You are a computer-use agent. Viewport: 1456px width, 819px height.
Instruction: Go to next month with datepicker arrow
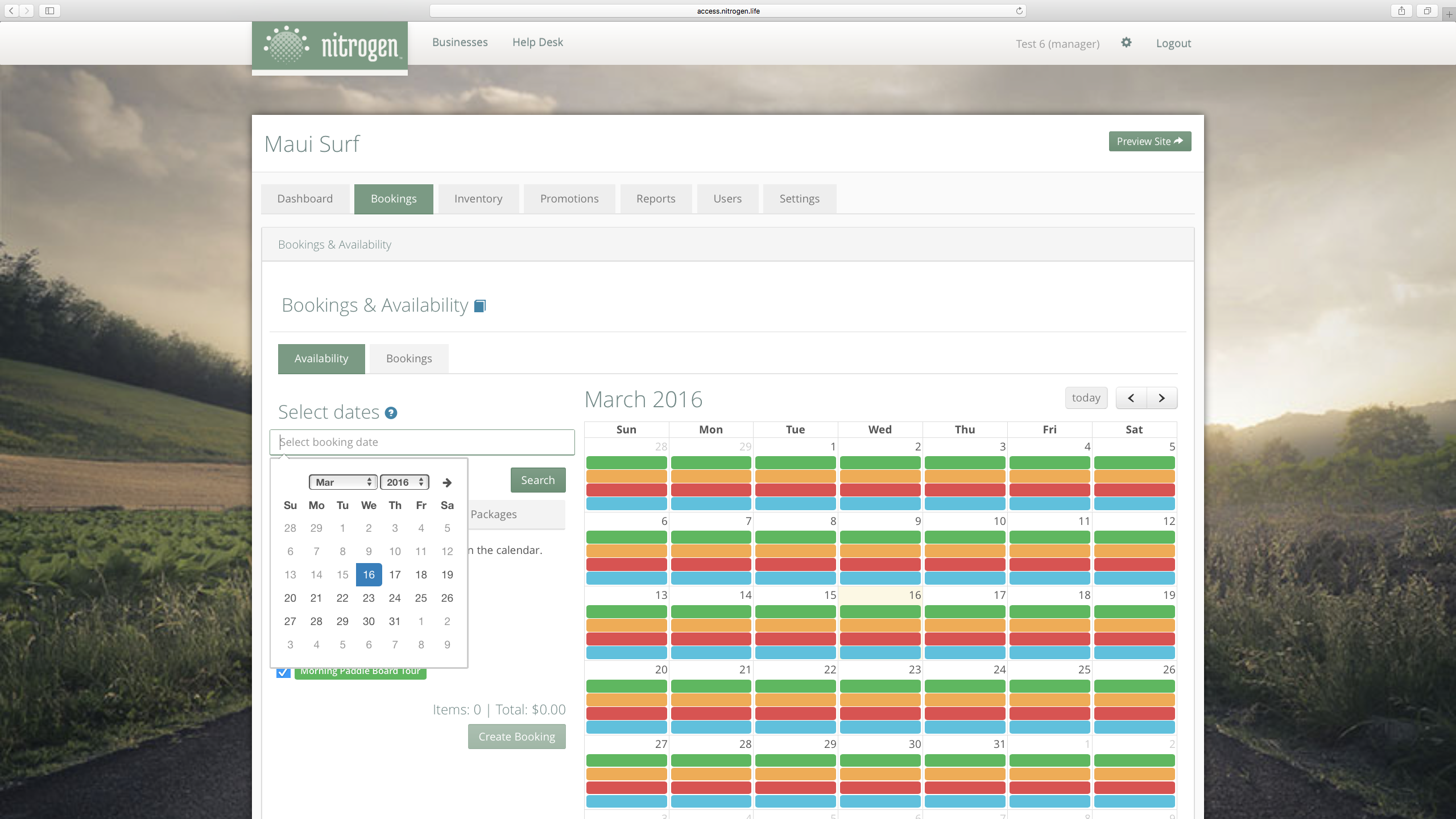pyautogui.click(x=447, y=482)
